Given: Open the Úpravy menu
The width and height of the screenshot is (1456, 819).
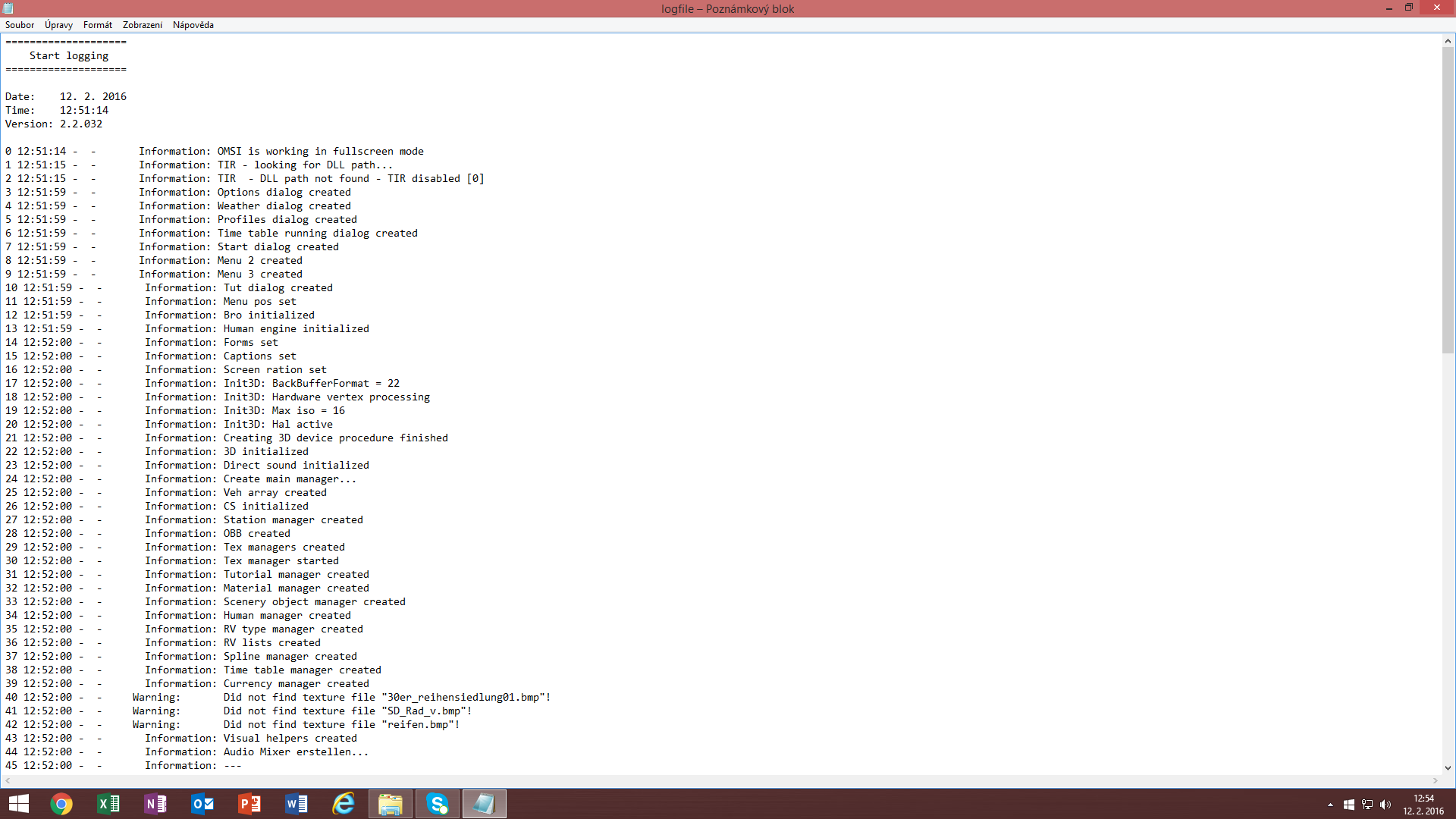Looking at the screenshot, I should pos(58,25).
